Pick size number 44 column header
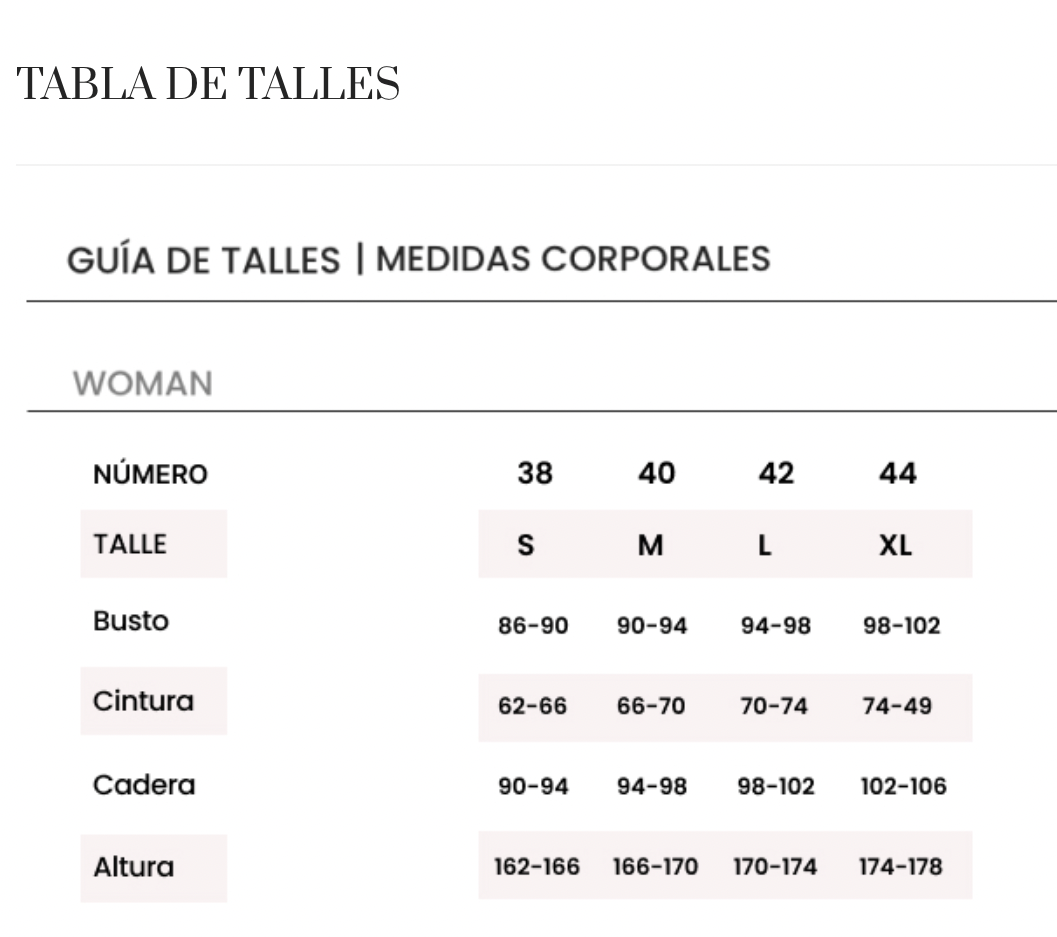The height and width of the screenshot is (937, 1057). (898, 473)
